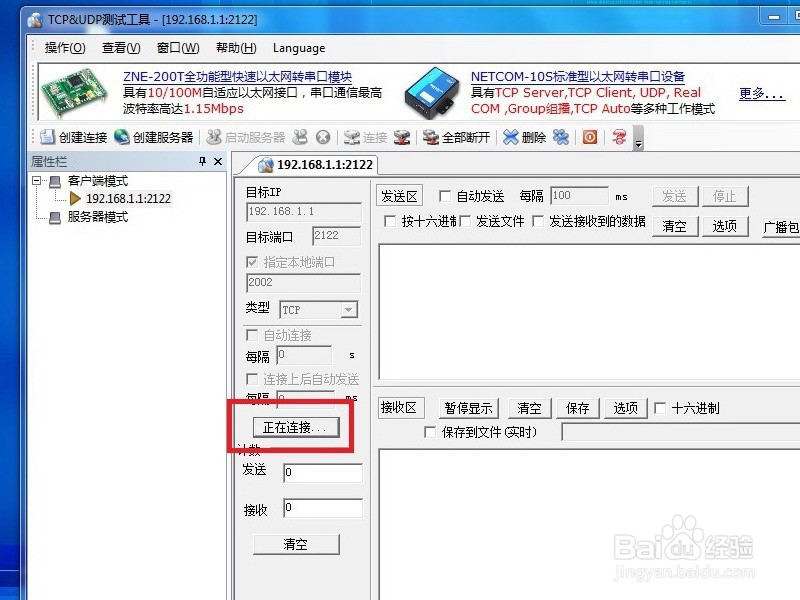Click the grayed 连接 toolbar button
The width and height of the screenshot is (800, 600).
pyautogui.click(x=365, y=137)
